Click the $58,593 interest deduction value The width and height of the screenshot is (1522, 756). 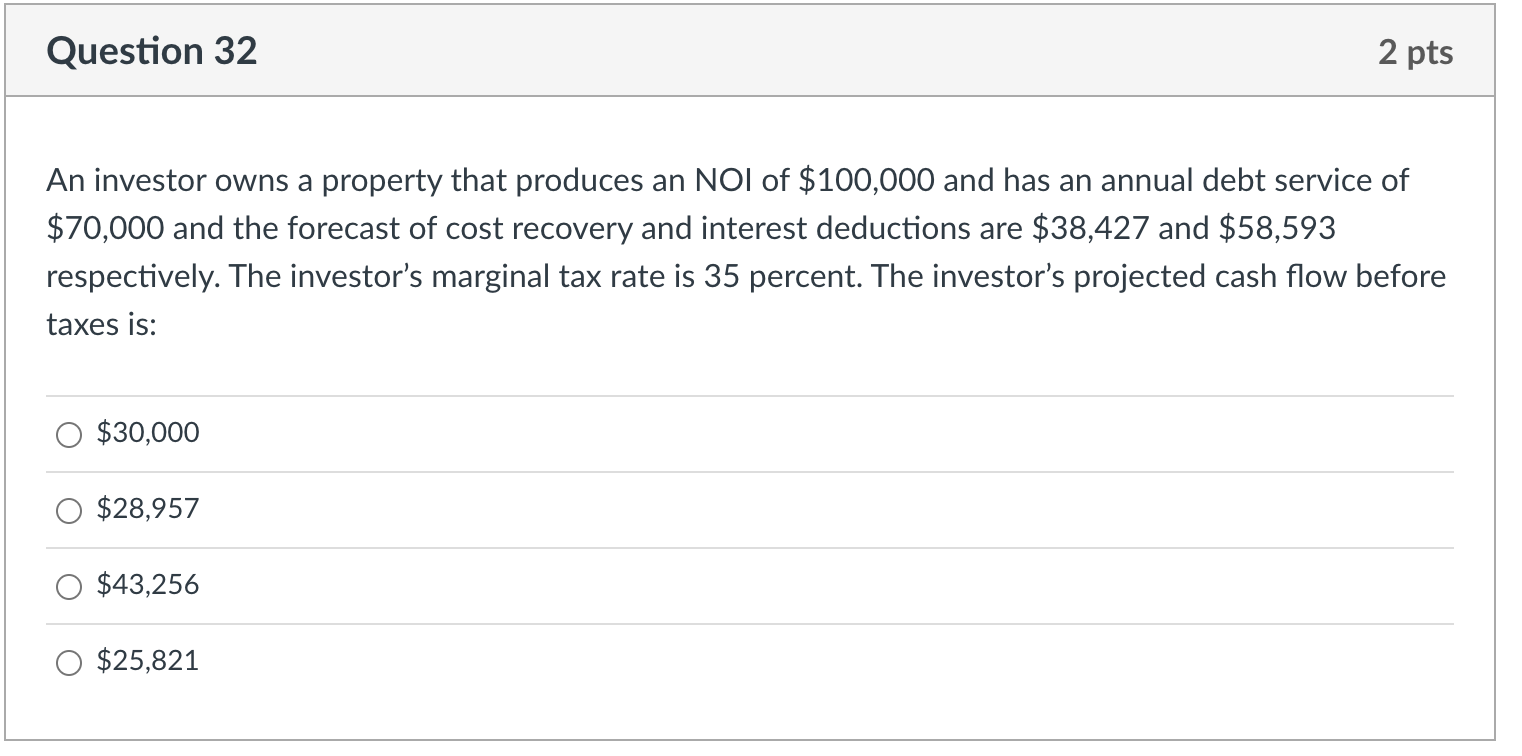[1278, 229]
